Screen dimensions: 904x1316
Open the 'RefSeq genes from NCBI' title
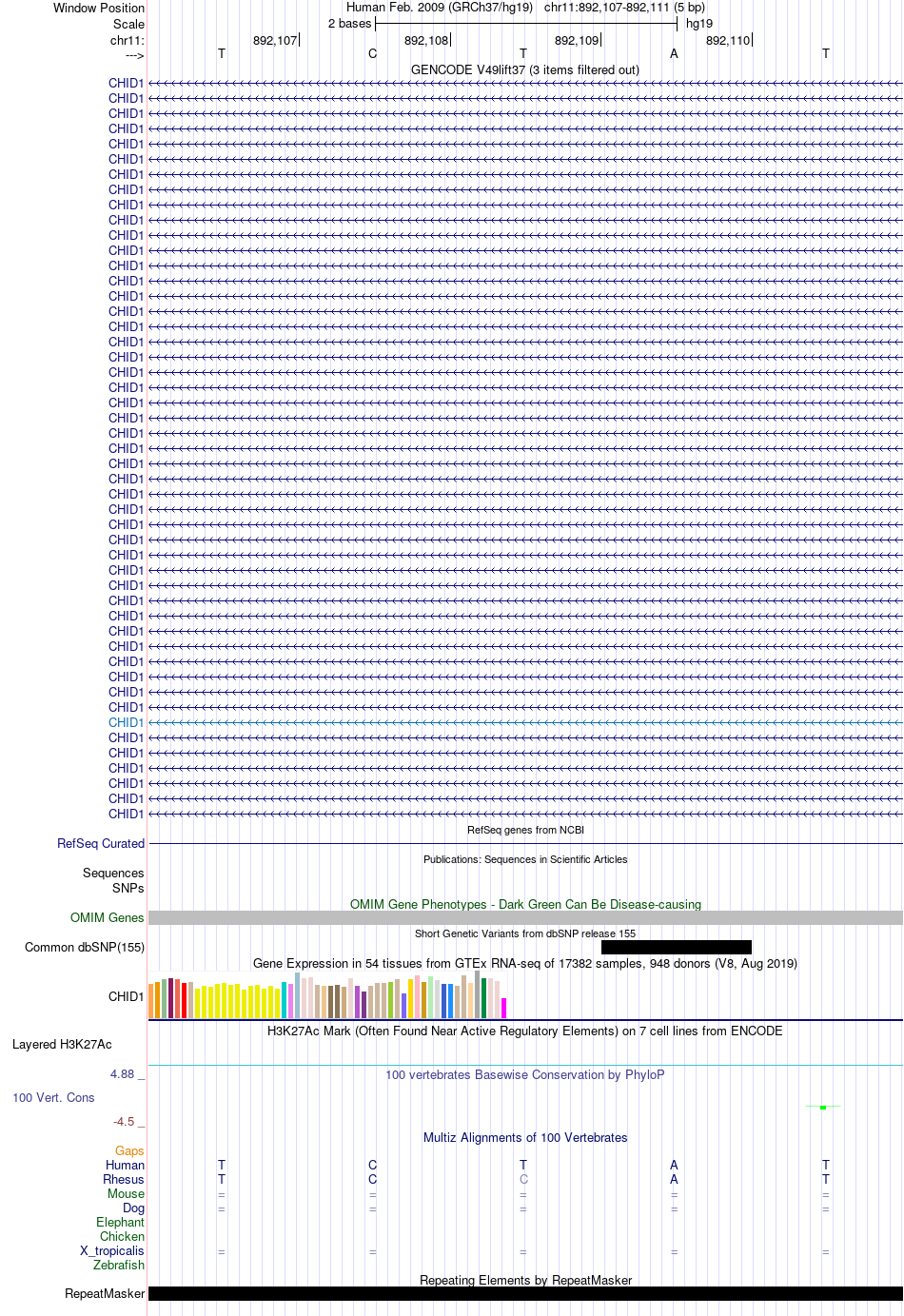(525, 830)
